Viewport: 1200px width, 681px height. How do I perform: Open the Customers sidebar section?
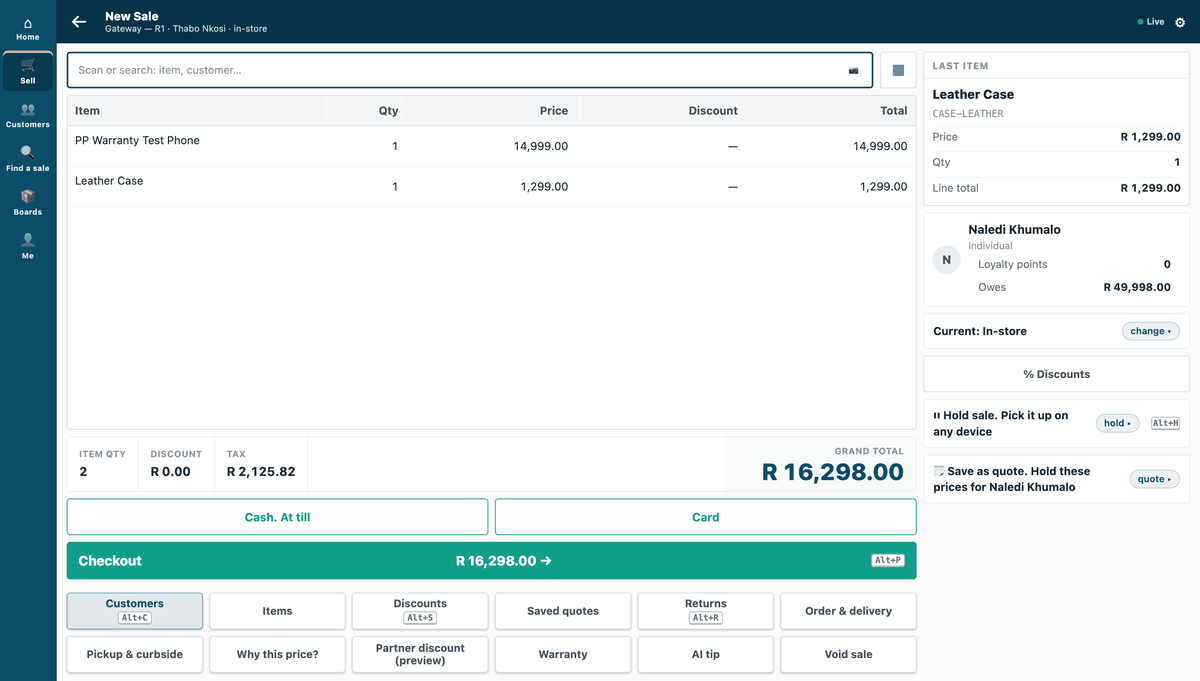[28, 116]
